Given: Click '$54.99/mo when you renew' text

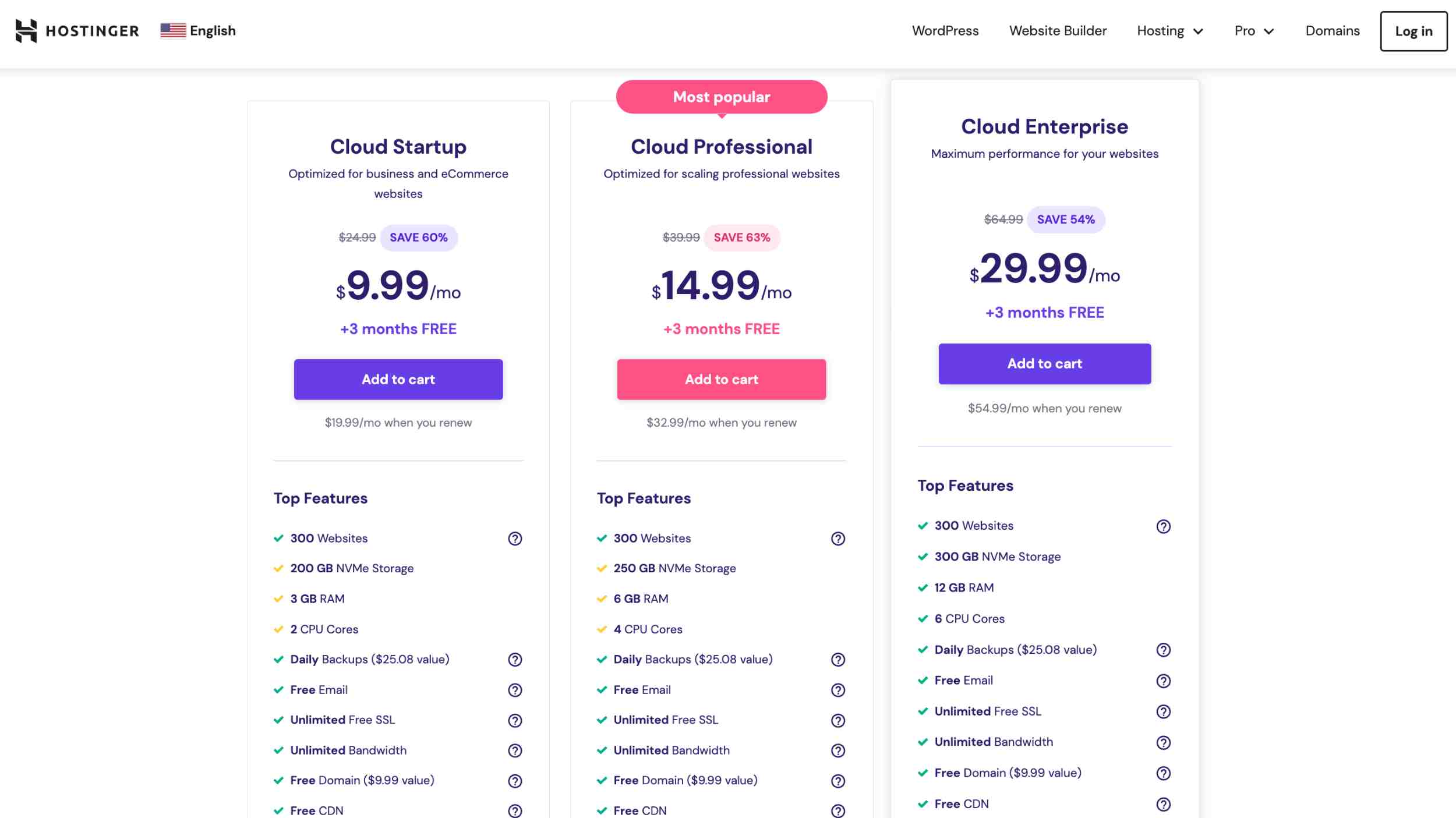Looking at the screenshot, I should click(1045, 408).
